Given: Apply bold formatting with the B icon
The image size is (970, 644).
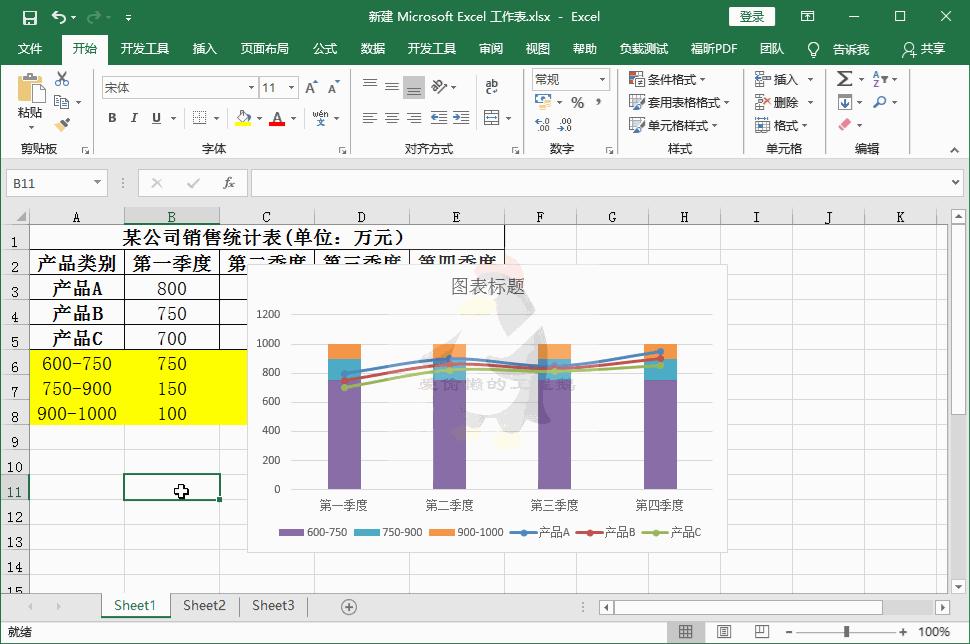Looking at the screenshot, I should click(112, 118).
